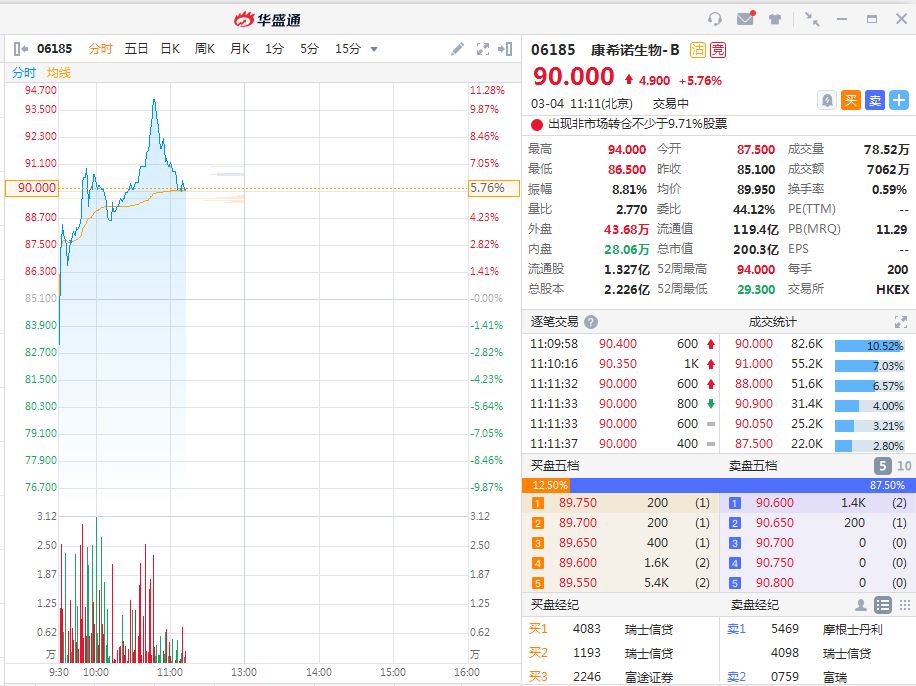
Task: Open the 成交统计 trade statistics tab
Action: (x=772, y=322)
